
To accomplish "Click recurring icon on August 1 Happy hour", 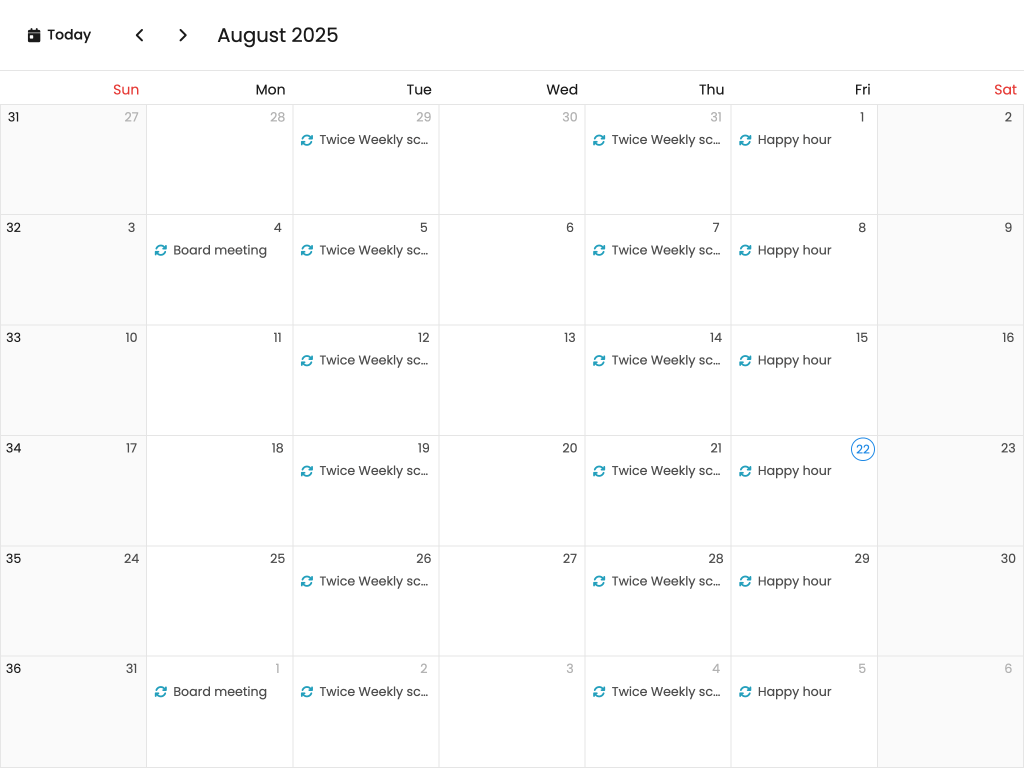I will pos(745,140).
